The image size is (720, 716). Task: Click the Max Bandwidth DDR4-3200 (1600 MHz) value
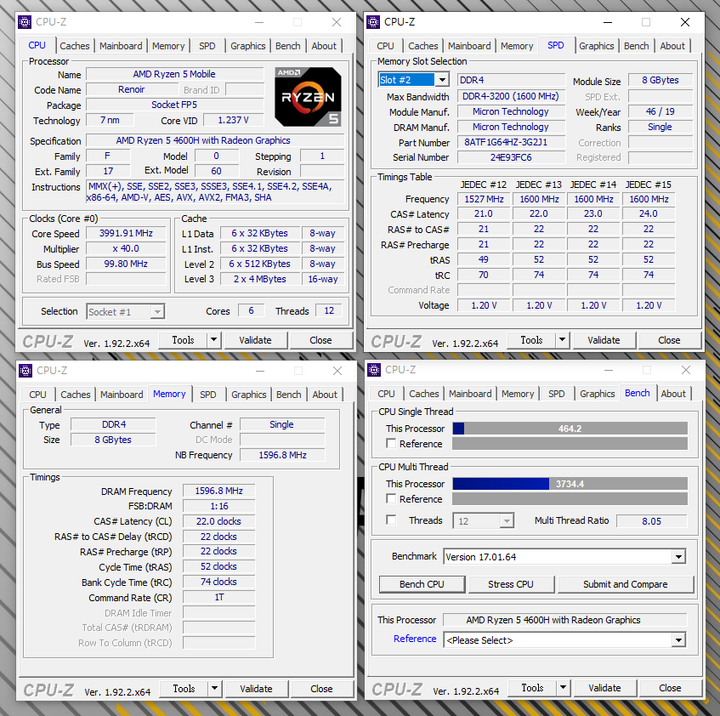[x=511, y=96]
